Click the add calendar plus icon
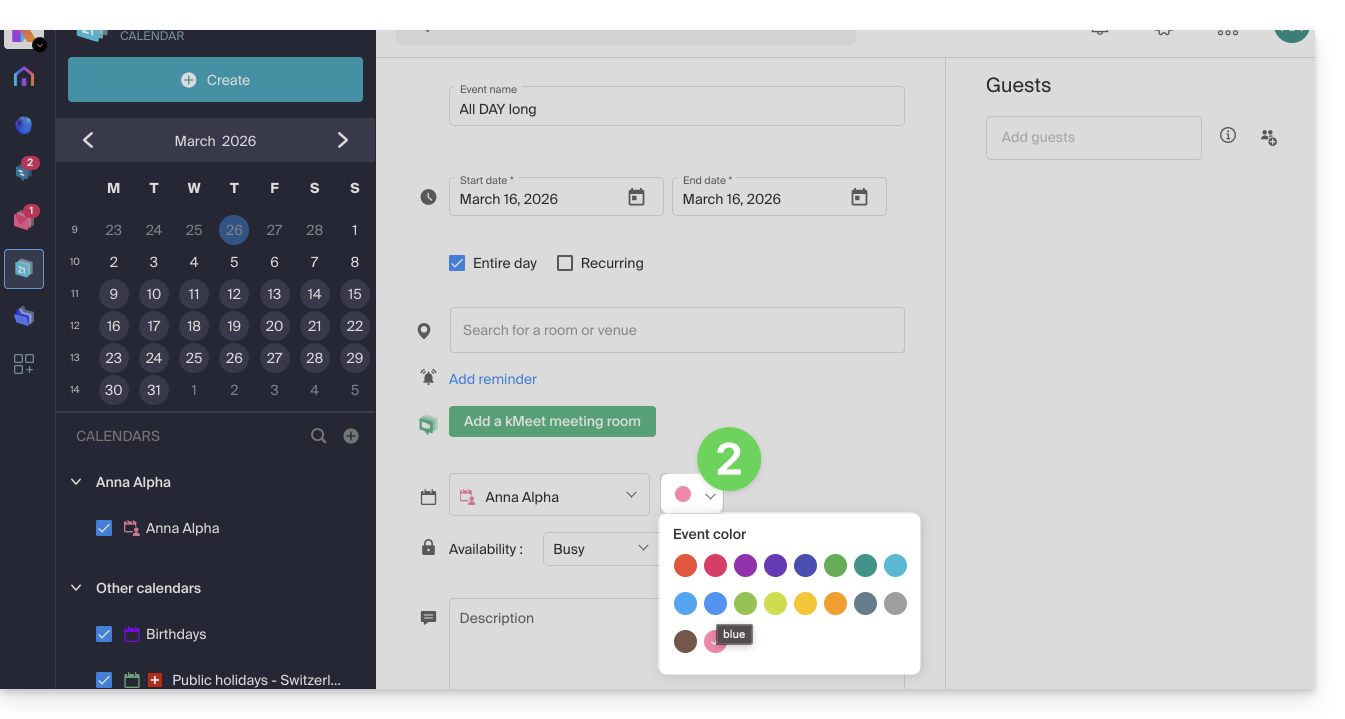This screenshot has width=1345, height=719. [351, 436]
